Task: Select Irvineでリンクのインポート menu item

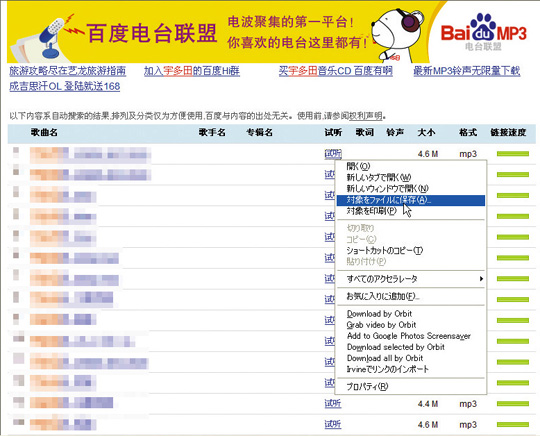Action: pyautogui.click(x=387, y=369)
